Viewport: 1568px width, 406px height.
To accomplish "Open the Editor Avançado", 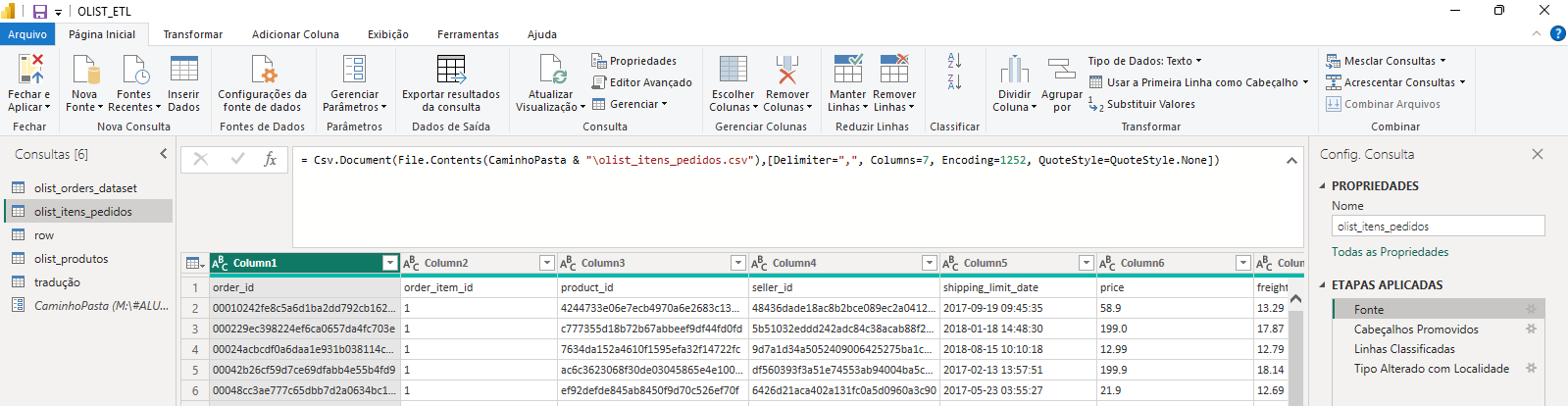I will (642, 82).
